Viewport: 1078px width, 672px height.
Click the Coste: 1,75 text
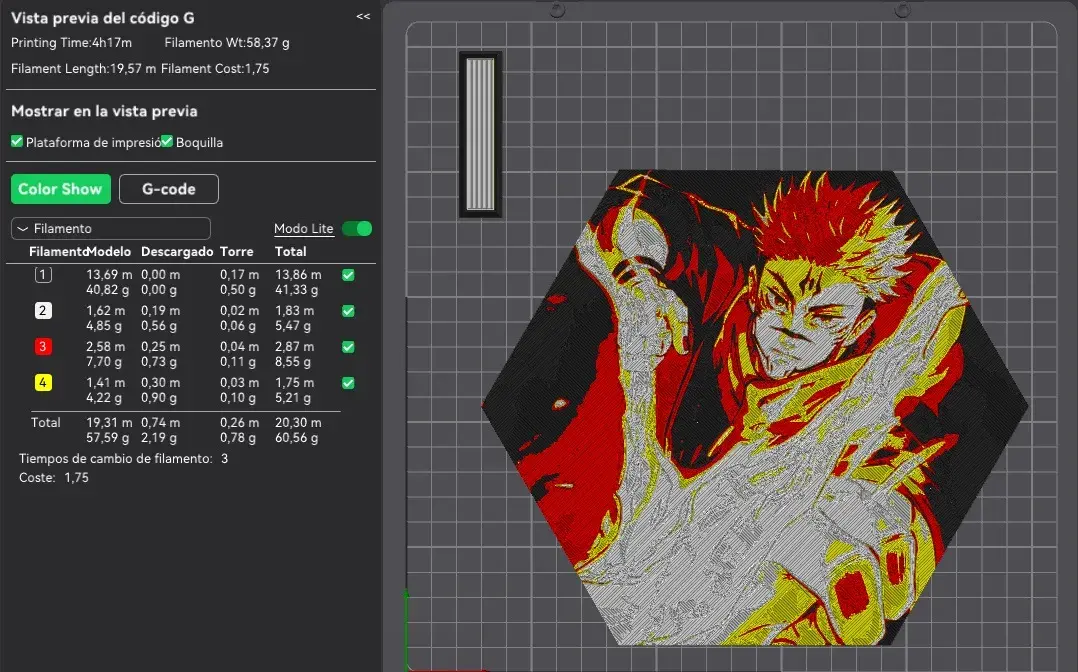pos(54,477)
